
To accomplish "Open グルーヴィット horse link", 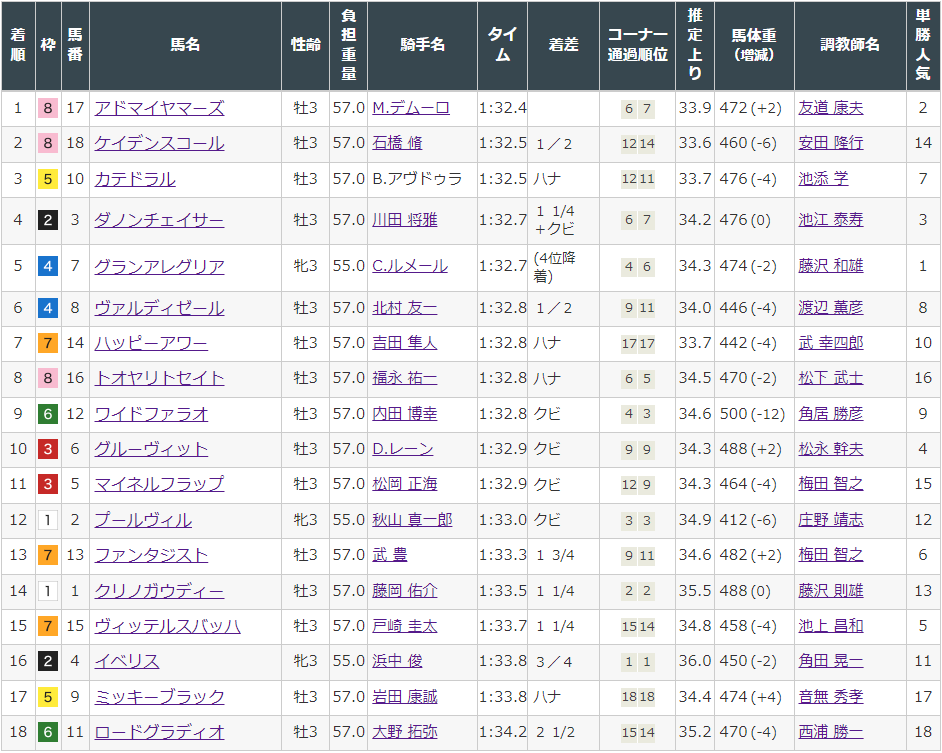I will (151, 449).
